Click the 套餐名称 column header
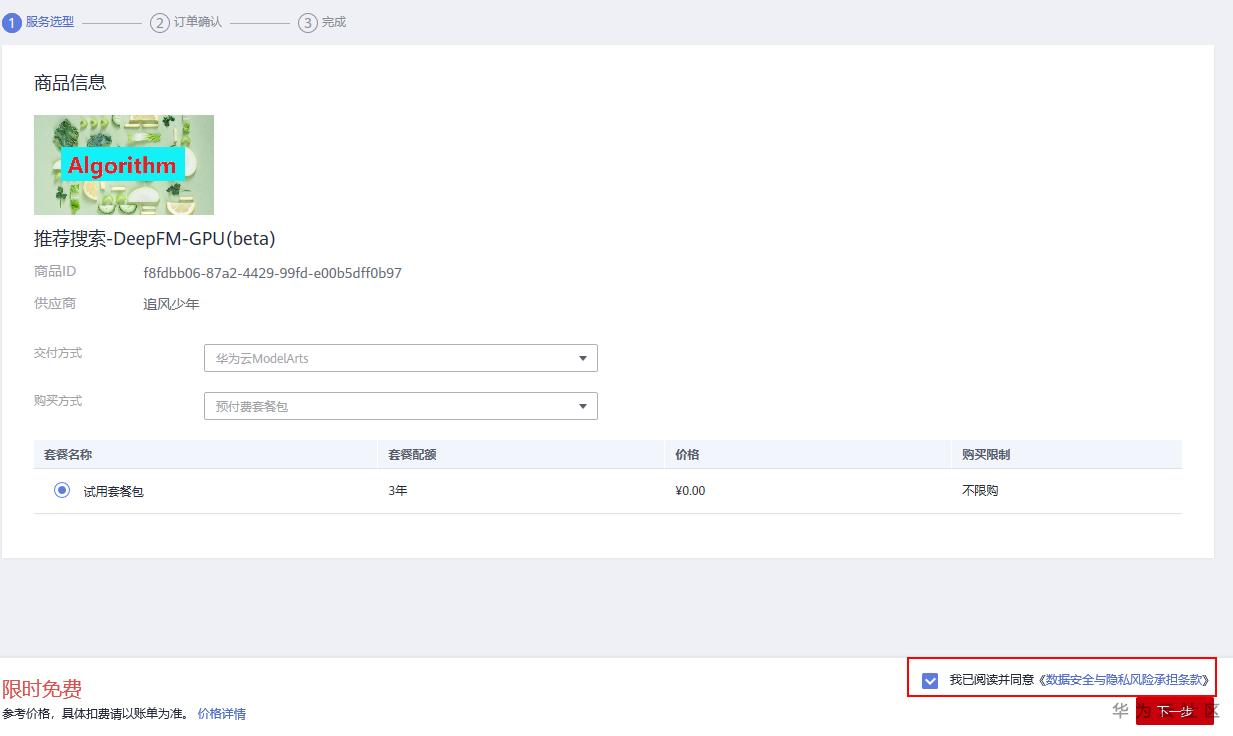The width and height of the screenshot is (1233, 736). (68, 454)
